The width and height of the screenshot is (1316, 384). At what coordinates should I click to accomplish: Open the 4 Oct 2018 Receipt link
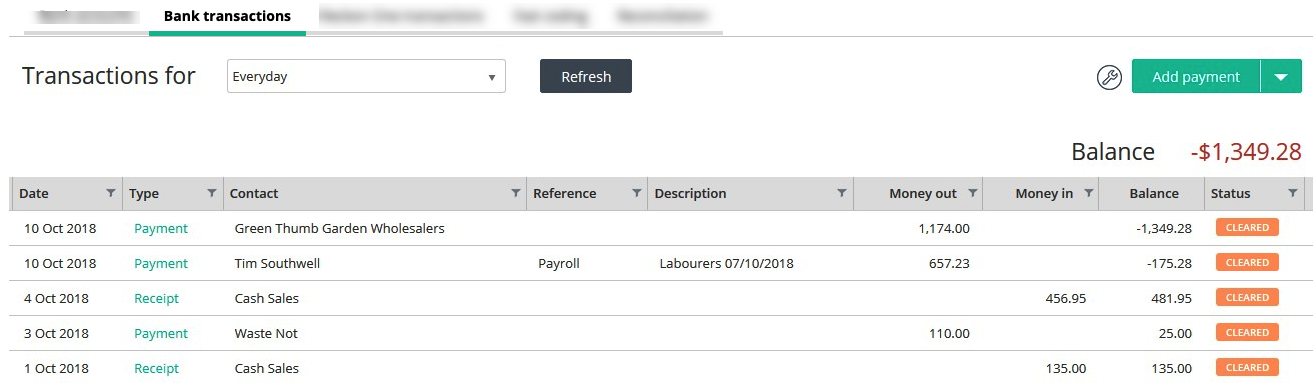(157, 298)
